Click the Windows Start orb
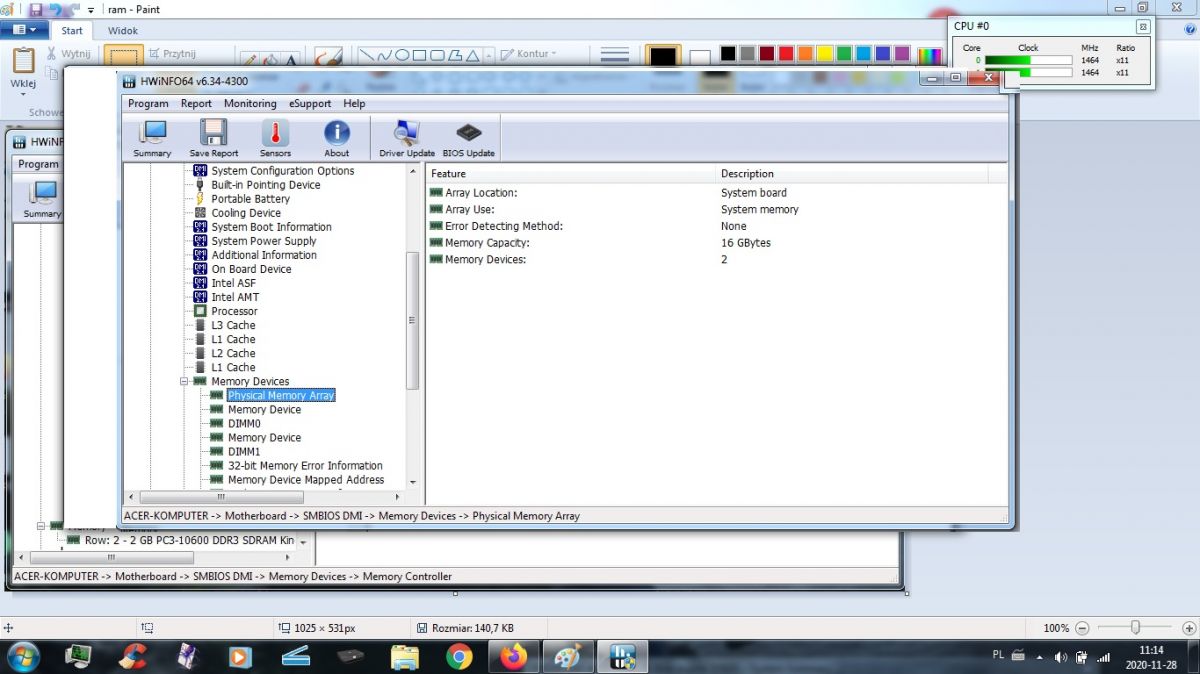This screenshot has height=674, width=1200. (22, 656)
